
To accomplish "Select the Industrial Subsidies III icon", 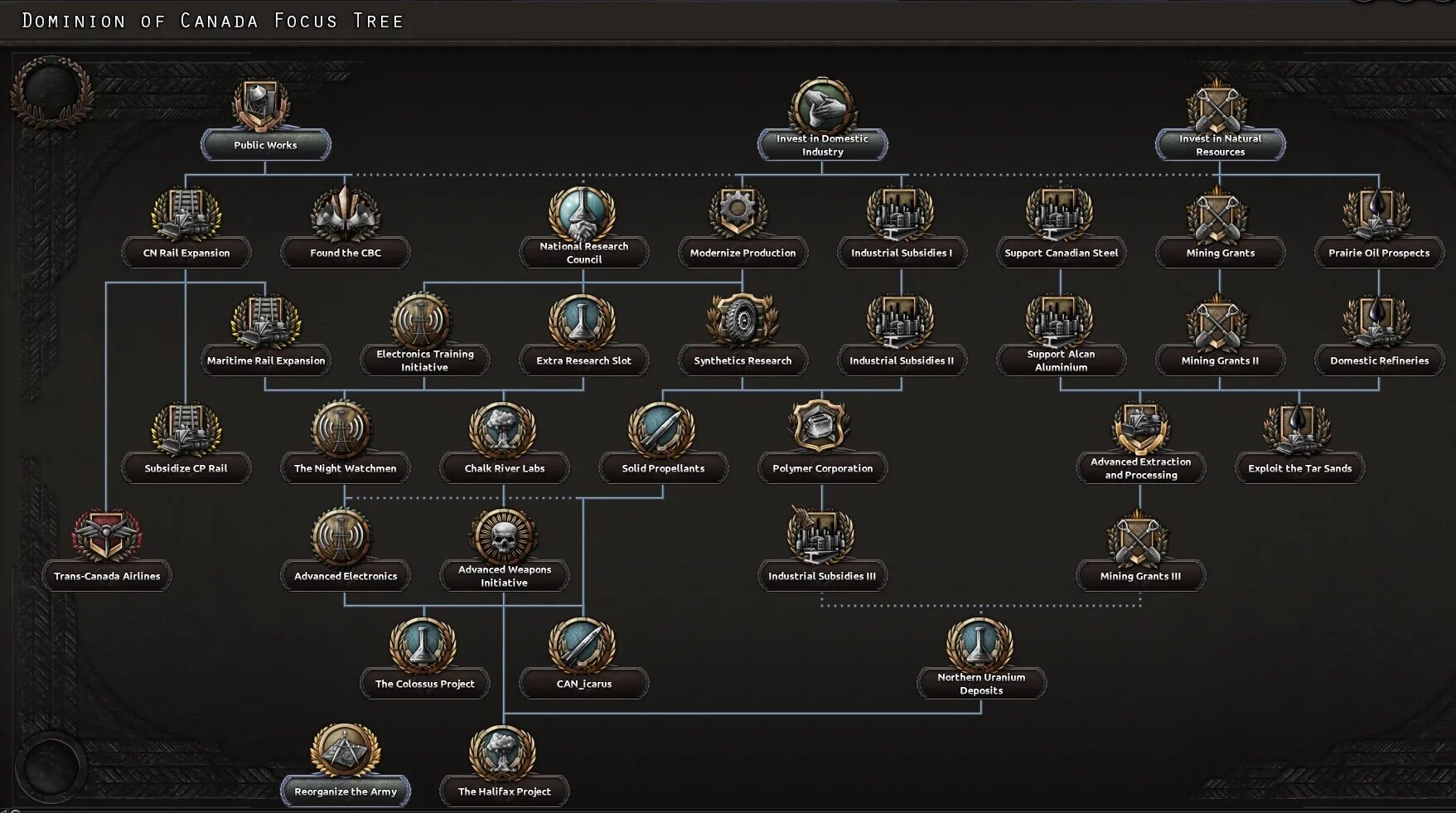I will [821, 537].
